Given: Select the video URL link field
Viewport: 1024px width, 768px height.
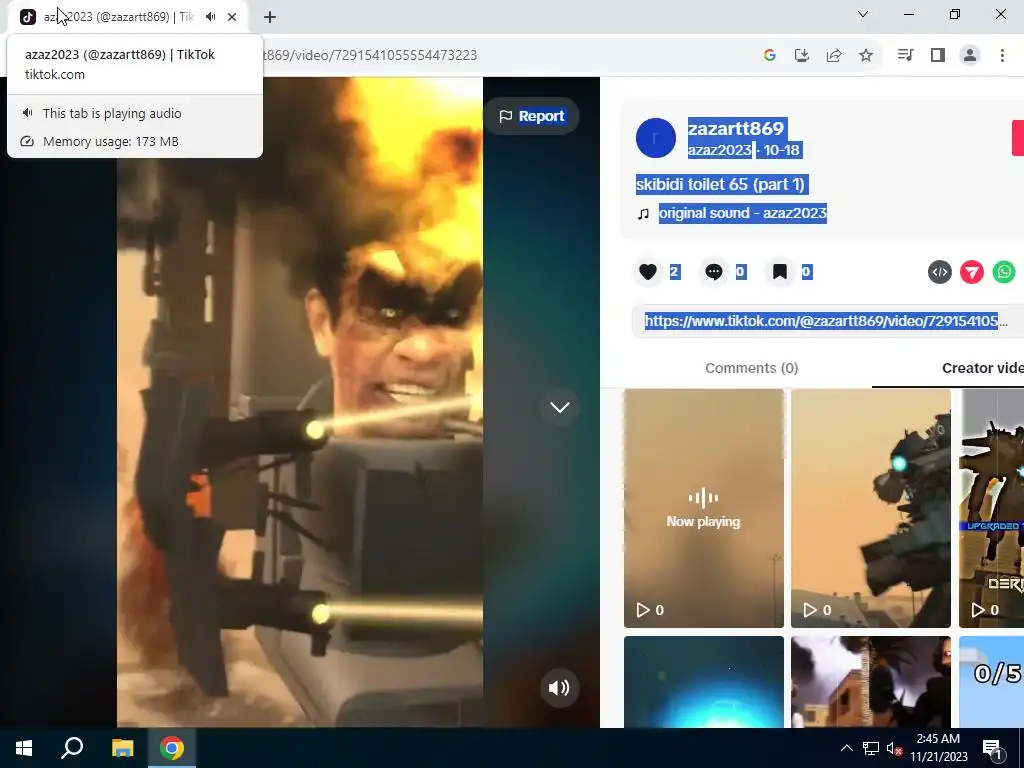Looking at the screenshot, I should 827,321.
